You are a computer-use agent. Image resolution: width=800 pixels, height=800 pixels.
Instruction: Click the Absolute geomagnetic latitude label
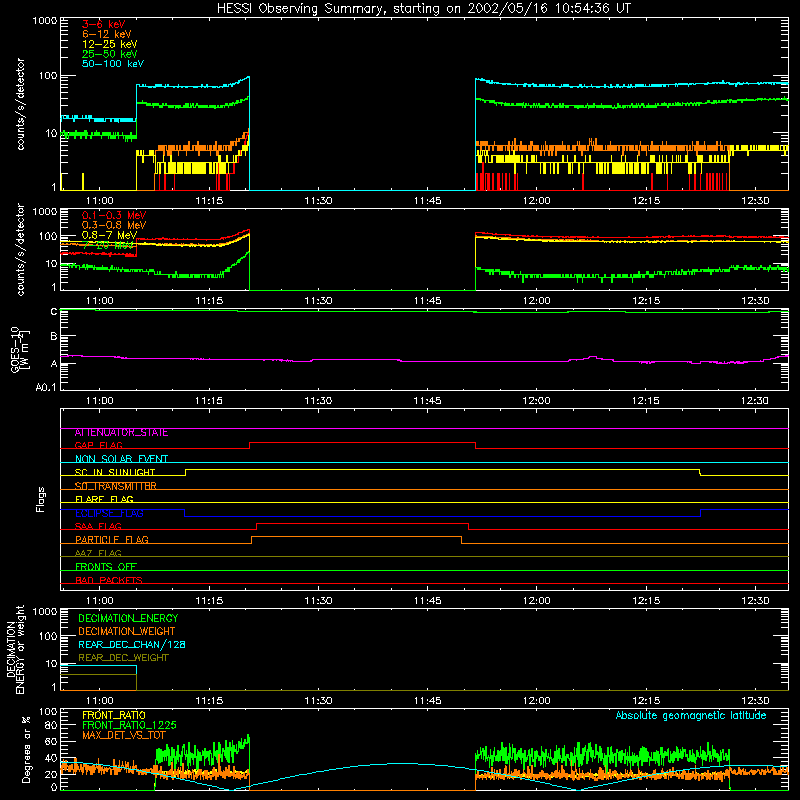(x=691, y=716)
